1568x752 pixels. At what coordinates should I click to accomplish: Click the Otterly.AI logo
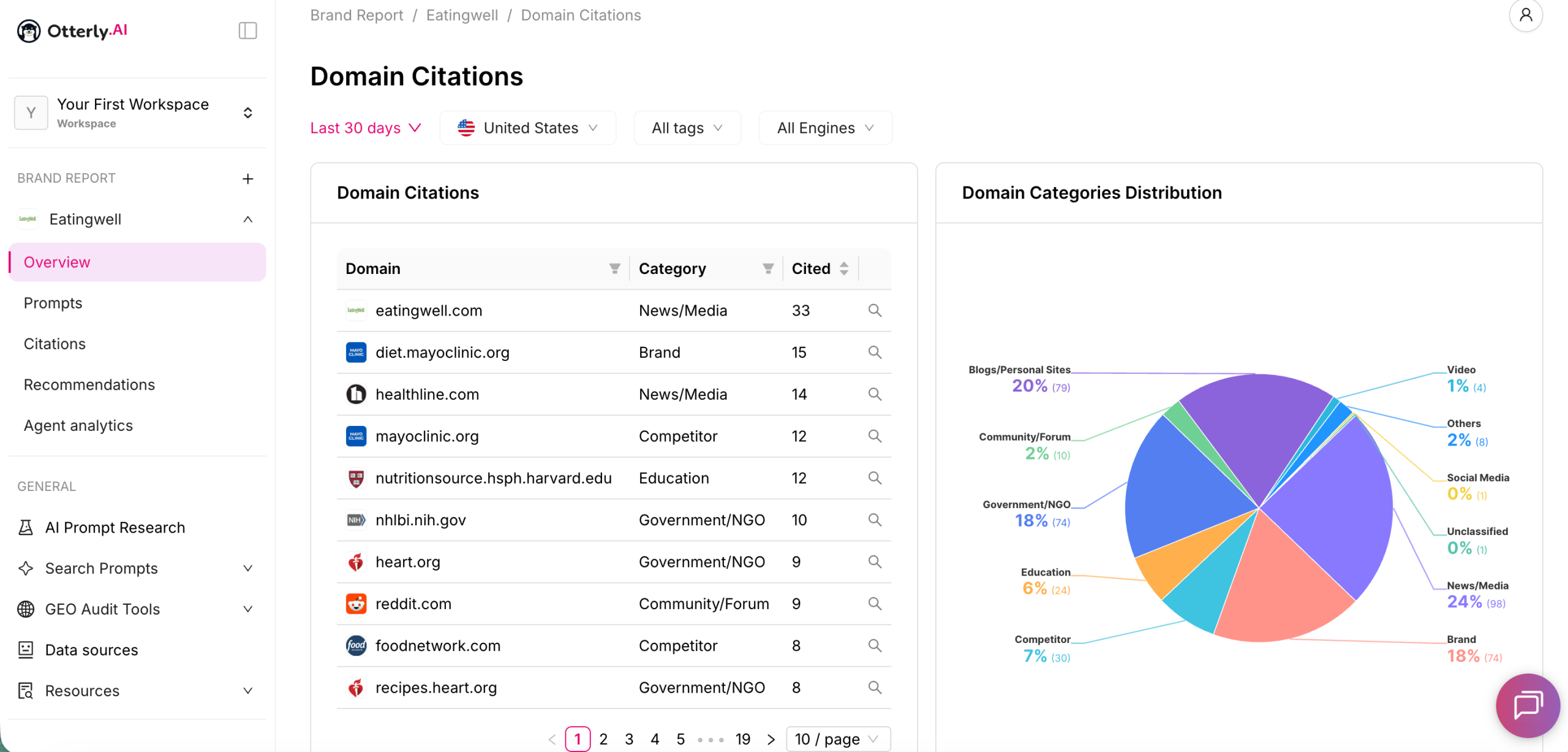point(72,31)
